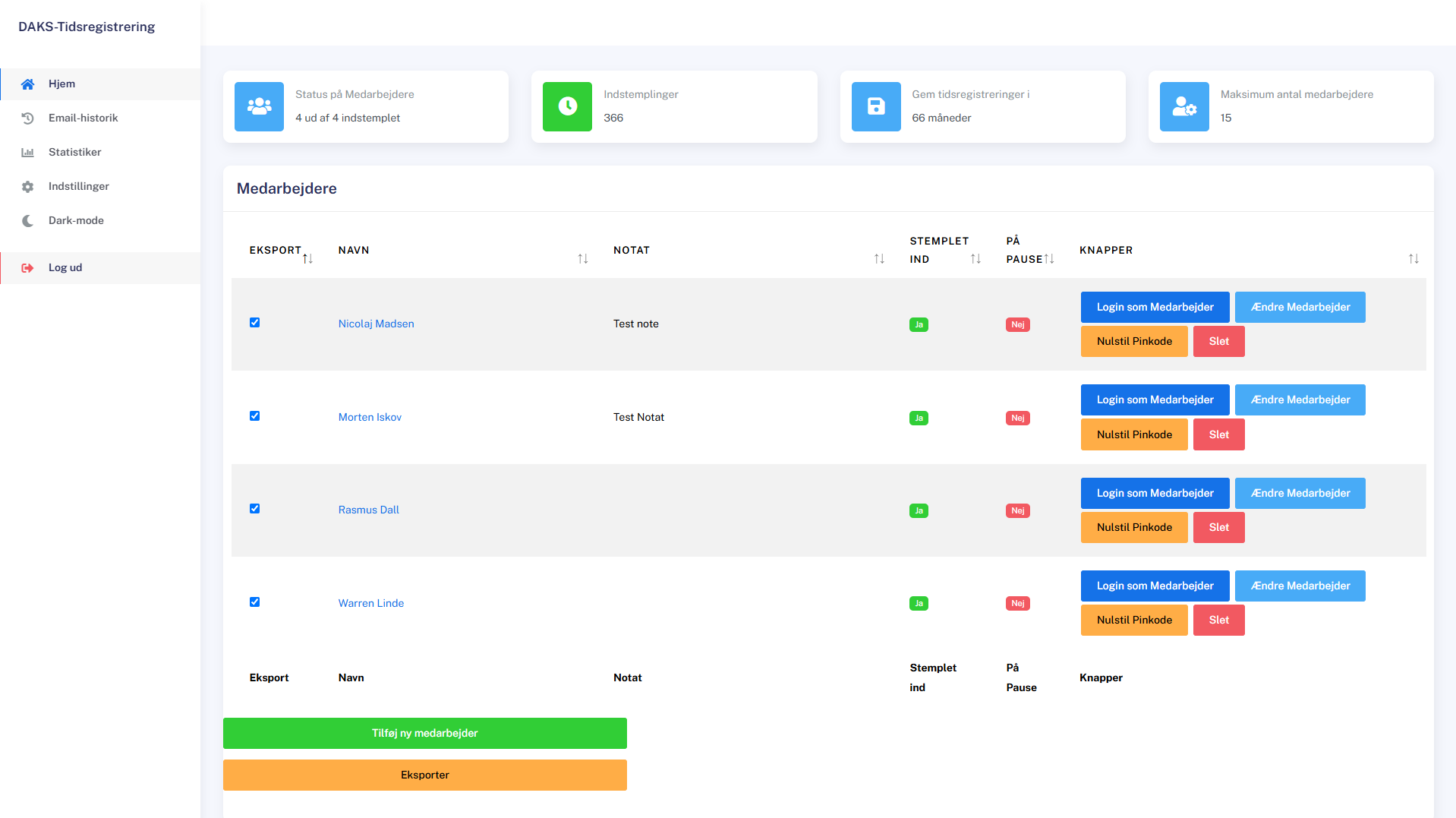Screen dimensions: 1456x818
Task: Uncheck export checkbox for Morten Iskov
Action: 254,416
